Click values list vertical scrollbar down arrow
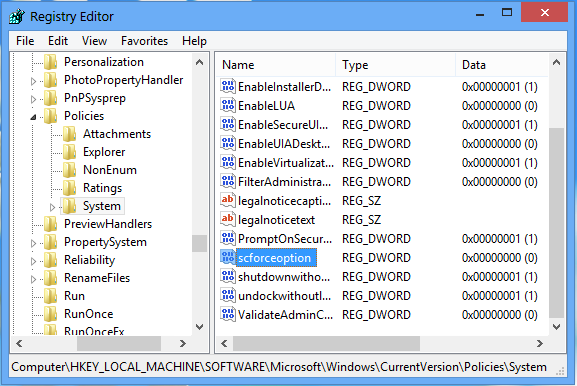The height and width of the screenshot is (386, 577). point(556,327)
